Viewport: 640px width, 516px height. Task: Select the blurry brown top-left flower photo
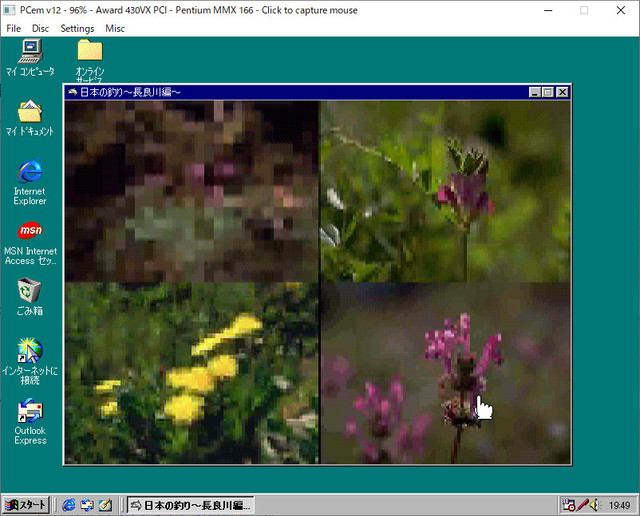click(191, 191)
